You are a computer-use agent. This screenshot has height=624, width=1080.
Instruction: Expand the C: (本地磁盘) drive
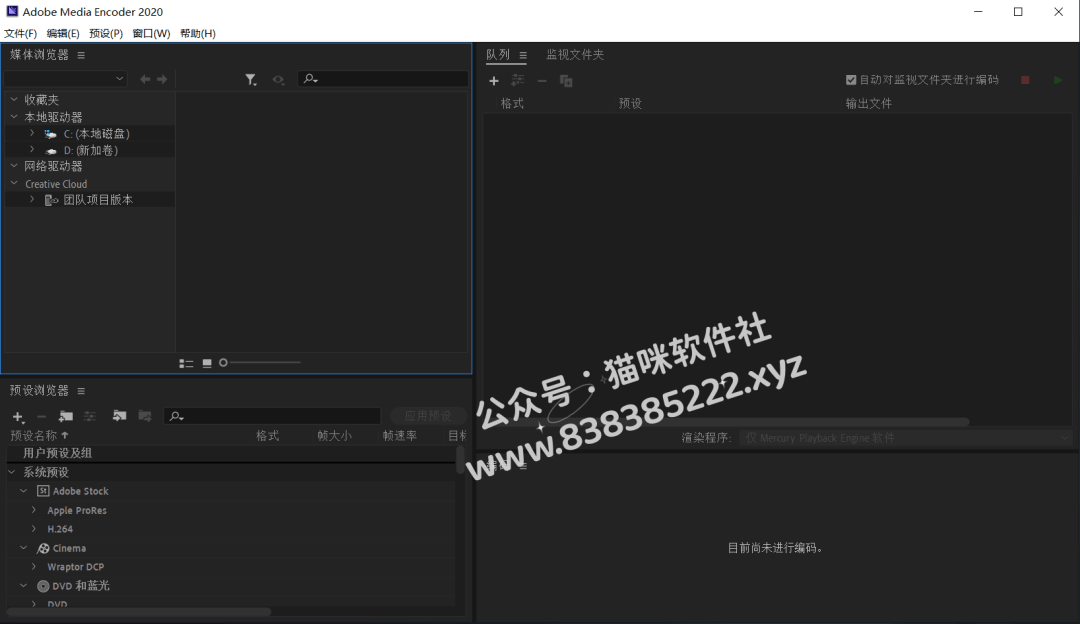tap(32, 134)
